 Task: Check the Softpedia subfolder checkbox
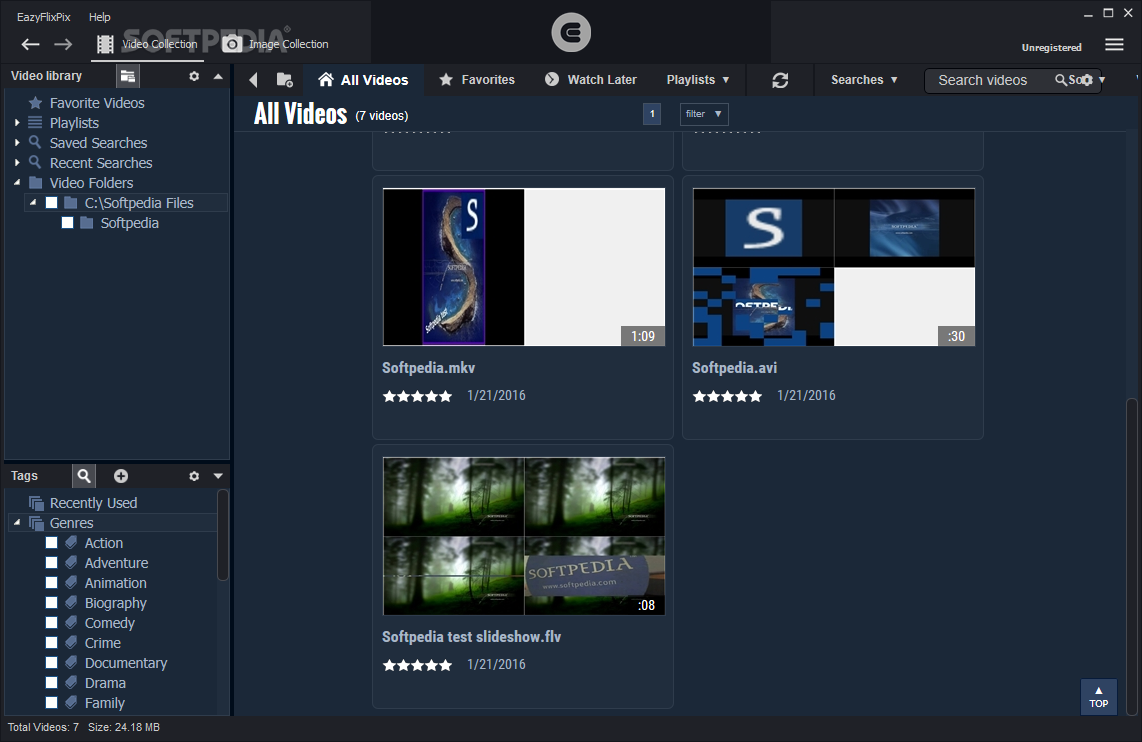pyautogui.click(x=68, y=223)
